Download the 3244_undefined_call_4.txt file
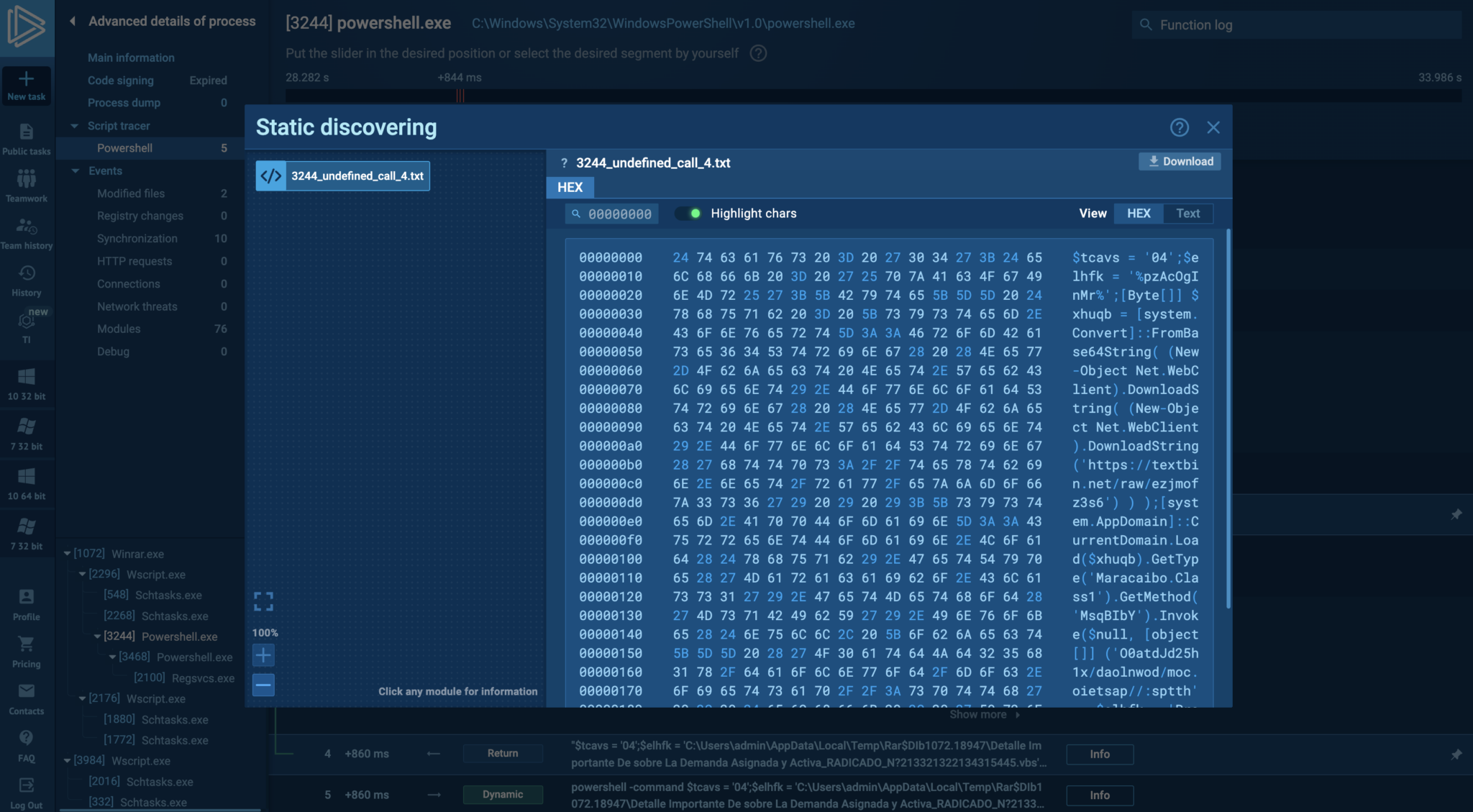1473x812 pixels. 1180,162
